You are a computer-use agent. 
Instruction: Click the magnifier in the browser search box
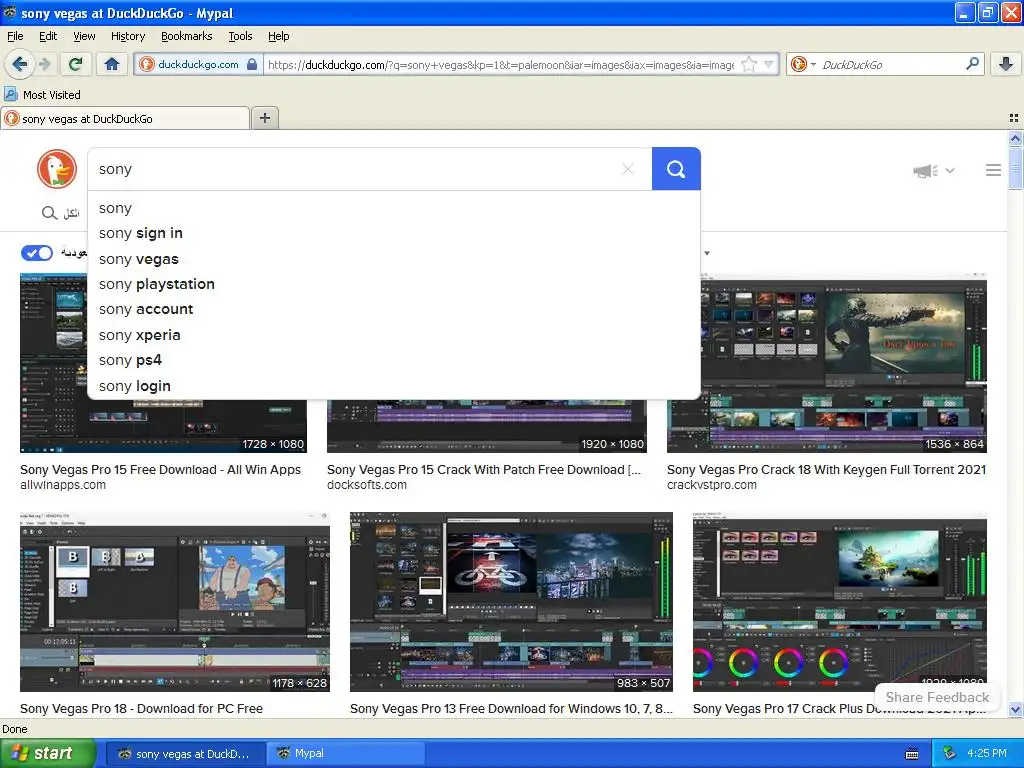coord(972,64)
